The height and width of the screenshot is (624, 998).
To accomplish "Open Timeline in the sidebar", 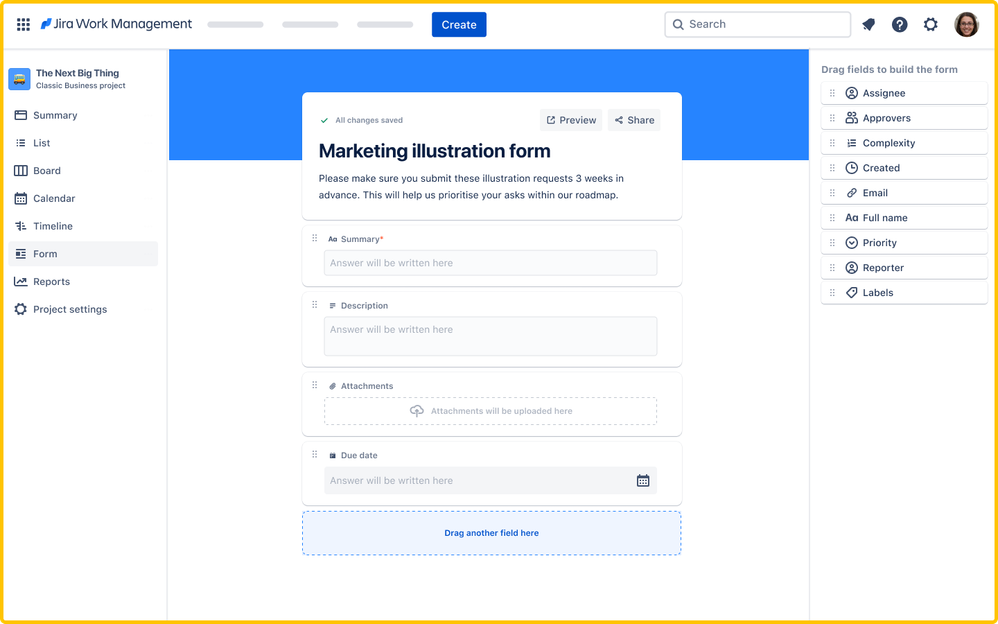I will click(83, 226).
